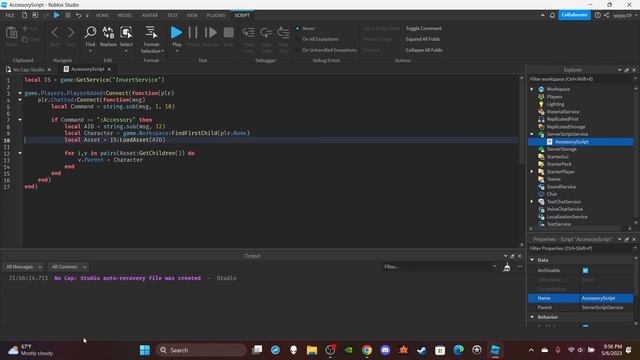Click Format Selection icon
Screen dimensions: 640x360
point(151,32)
